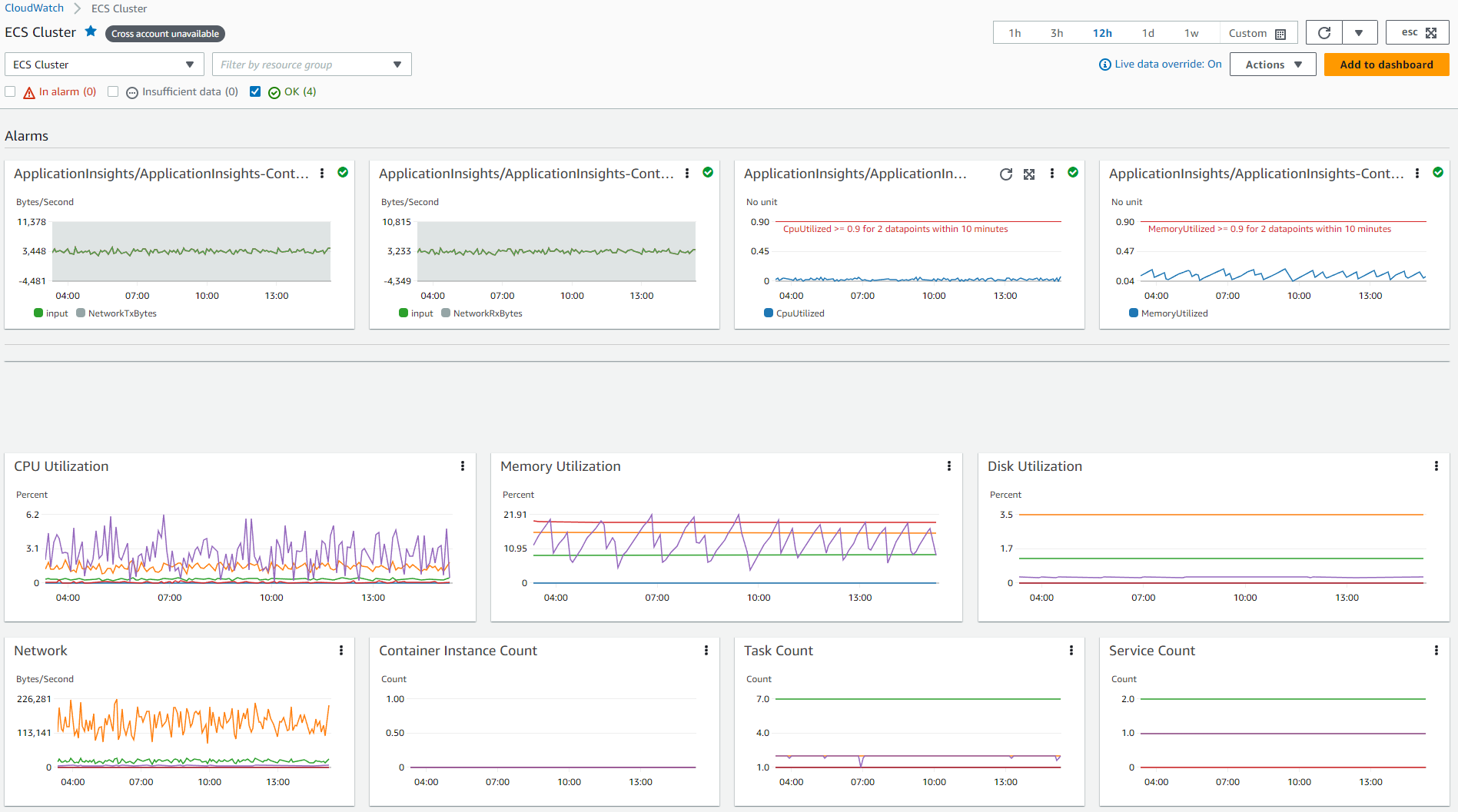Select the 1d time range
The width and height of the screenshot is (1458, 812).
(x=1148, y=33)
